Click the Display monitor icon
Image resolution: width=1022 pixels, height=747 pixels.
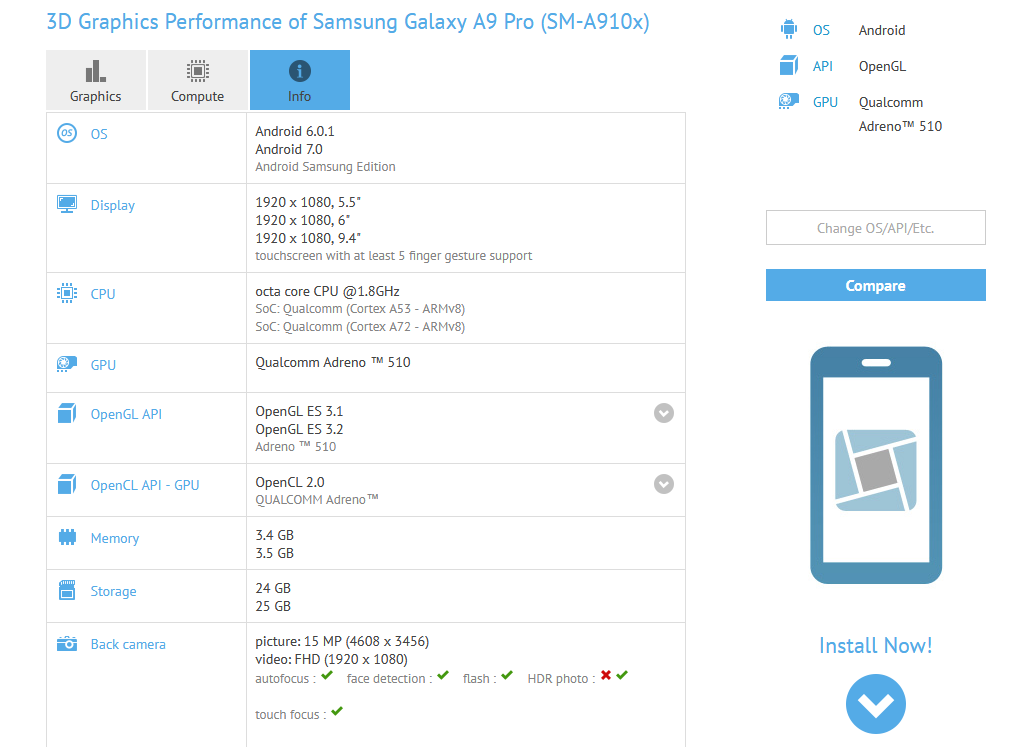point(67,204)
